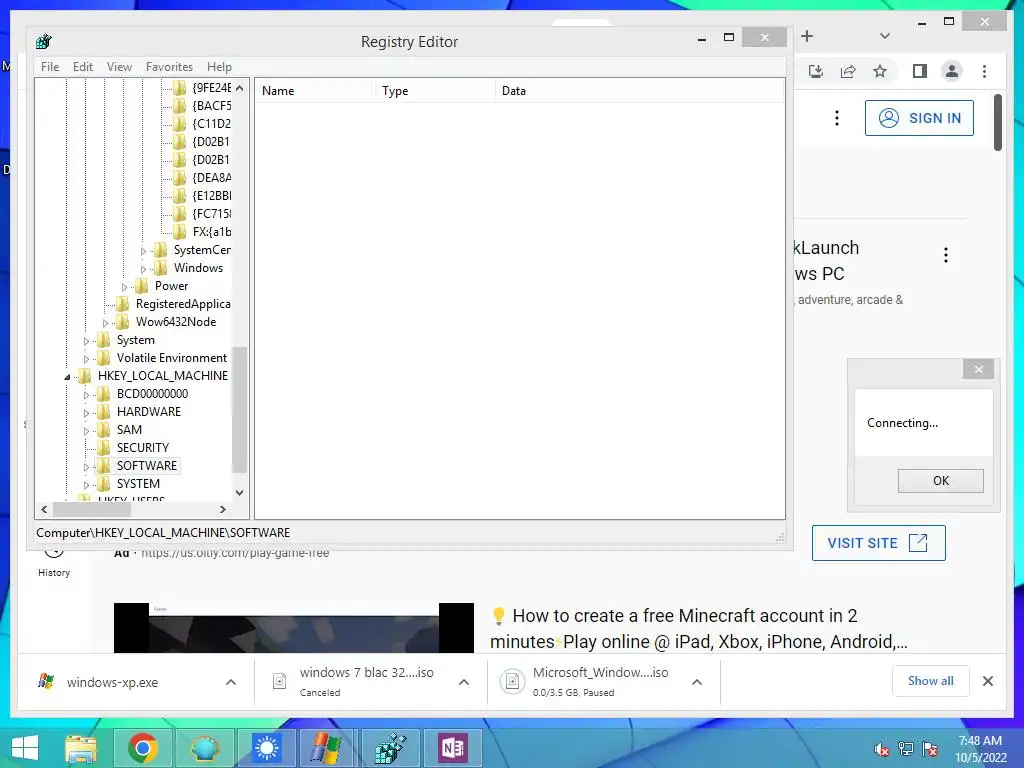
Task: Click Chrome install app icon
Action: point(816,71)
